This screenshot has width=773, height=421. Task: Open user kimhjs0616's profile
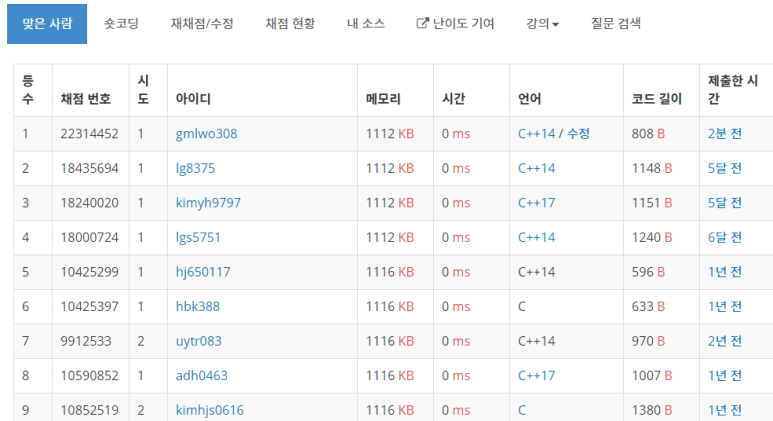210,410
